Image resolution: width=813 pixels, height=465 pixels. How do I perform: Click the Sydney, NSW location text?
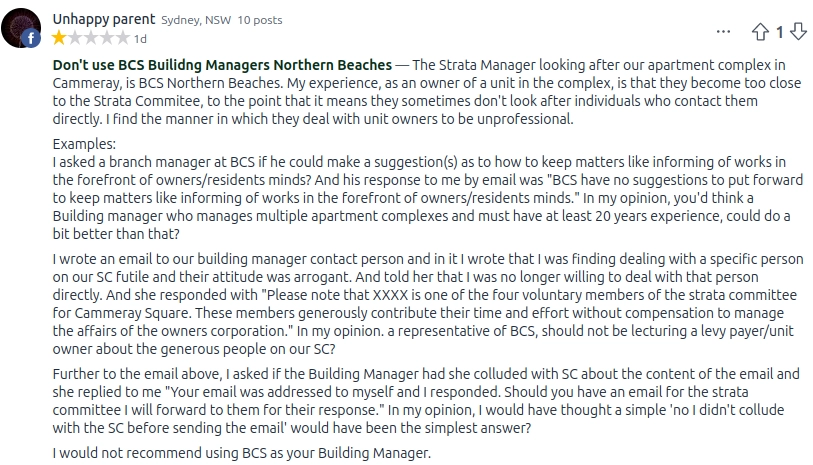[196, 20]
